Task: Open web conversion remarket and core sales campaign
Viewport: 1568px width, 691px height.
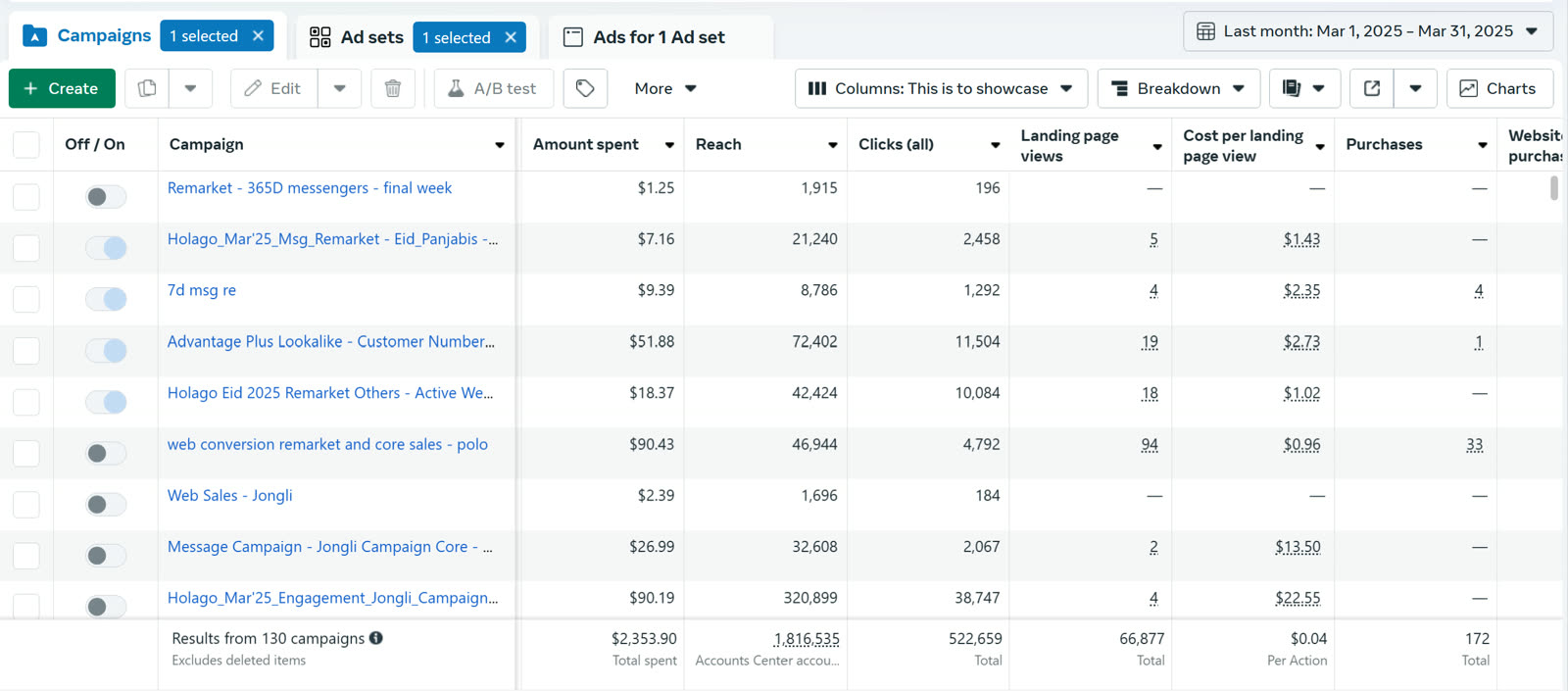Action: pyautogui.click(x=327, y=444)
